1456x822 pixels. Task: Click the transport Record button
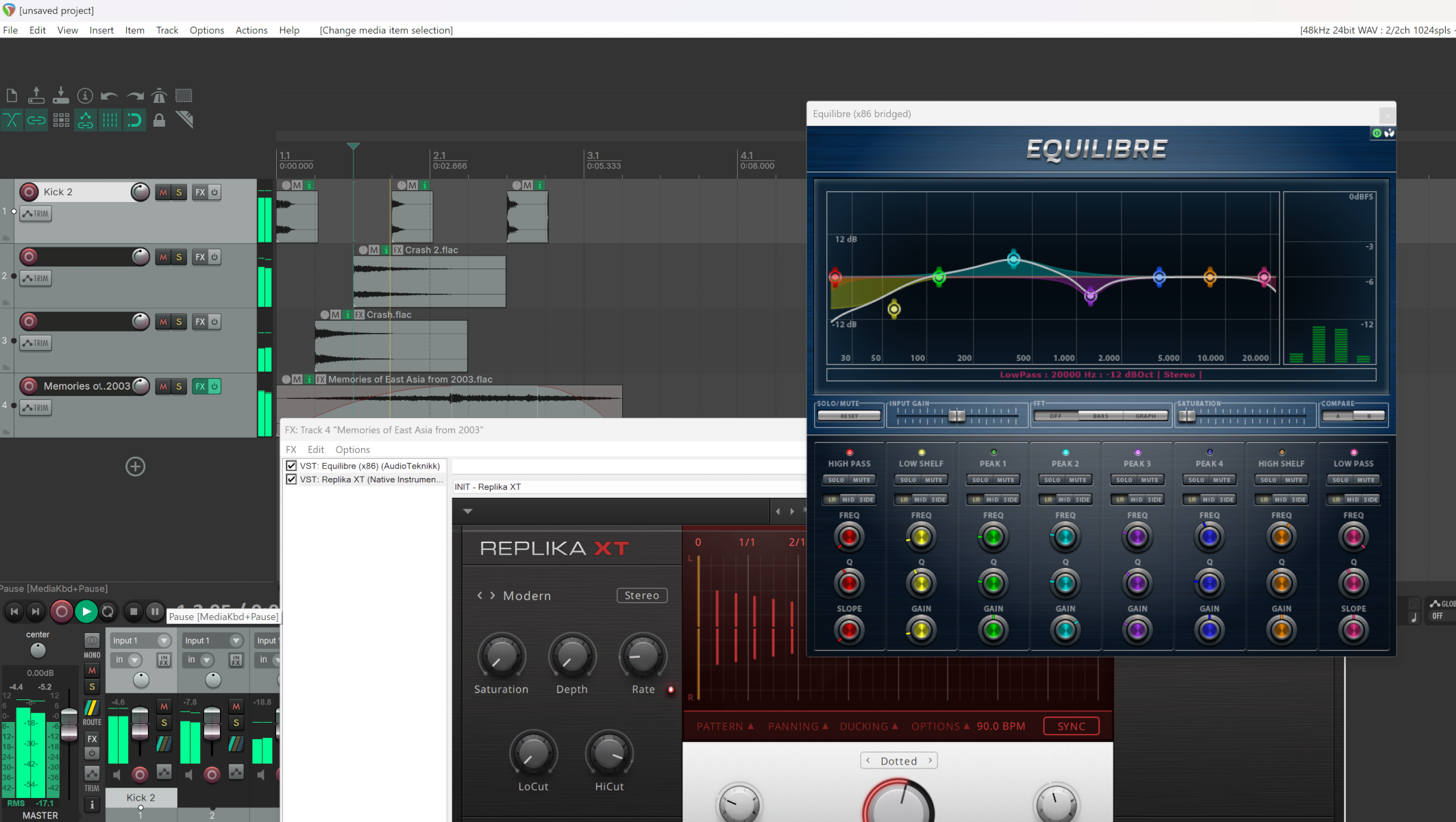tap(61, 612)
